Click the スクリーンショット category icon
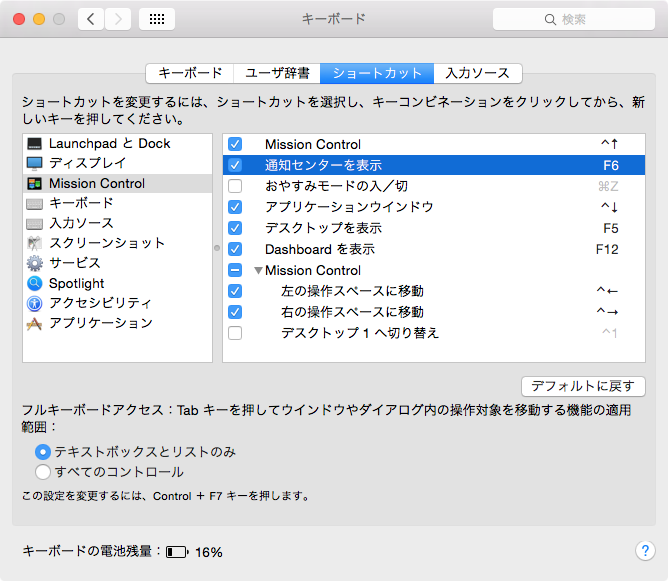This screenshot has height=581, width=668. 35,243
